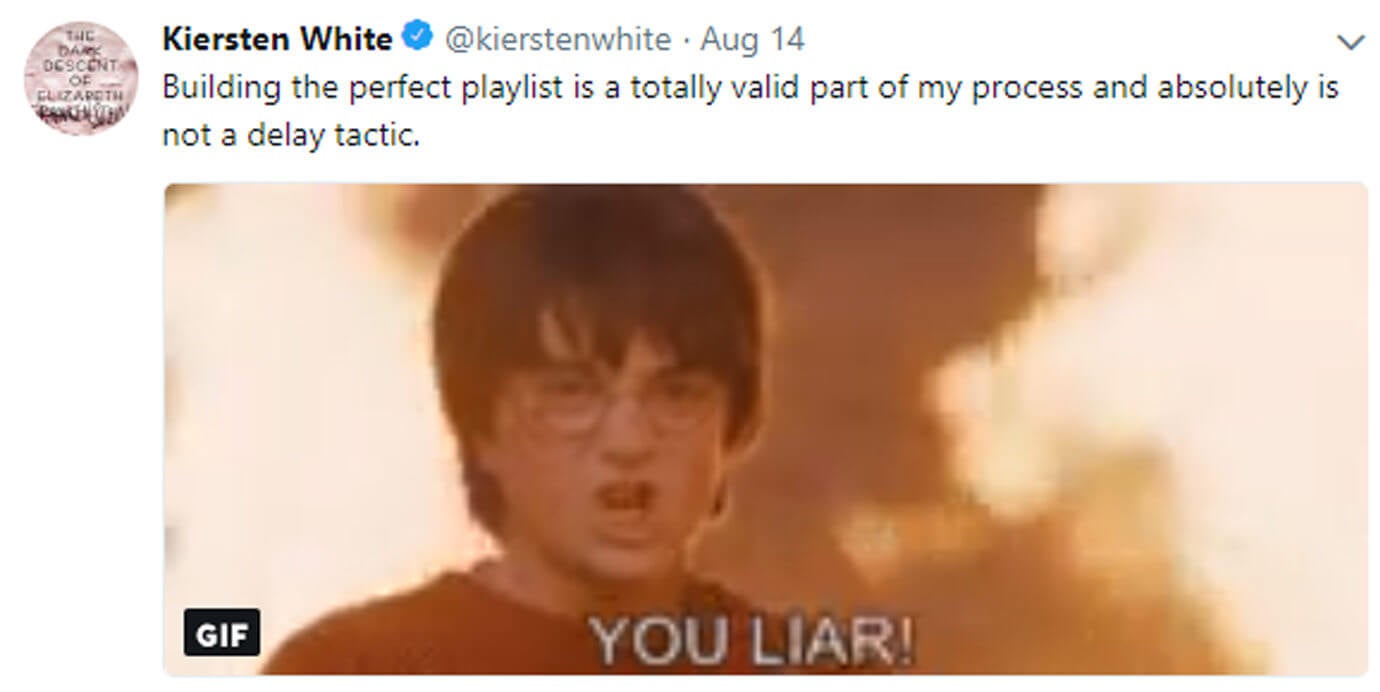Click the word 'Kiersten' in the author name
Viewport: 1380px width, 692px height.
222,39
